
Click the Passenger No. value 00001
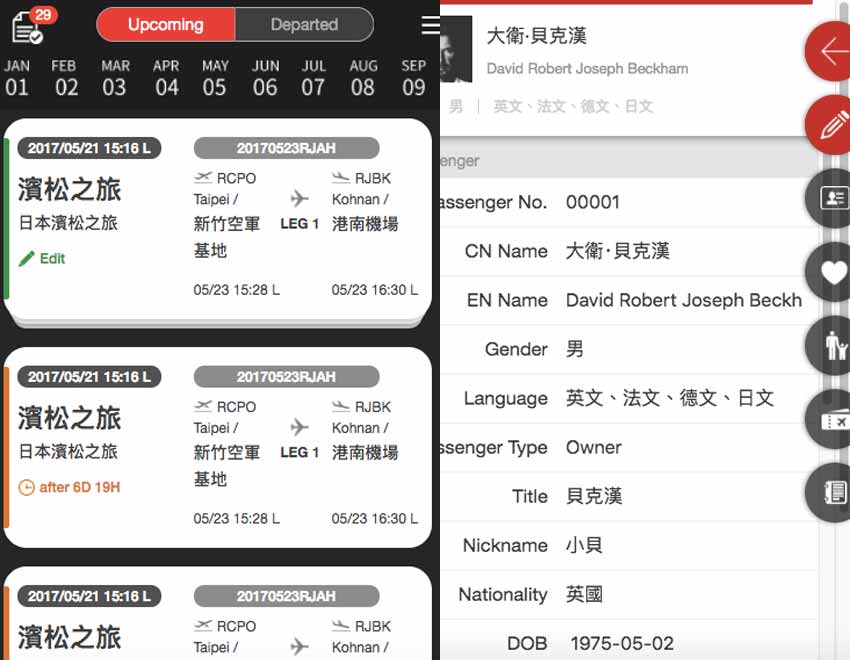coord(593,202)
